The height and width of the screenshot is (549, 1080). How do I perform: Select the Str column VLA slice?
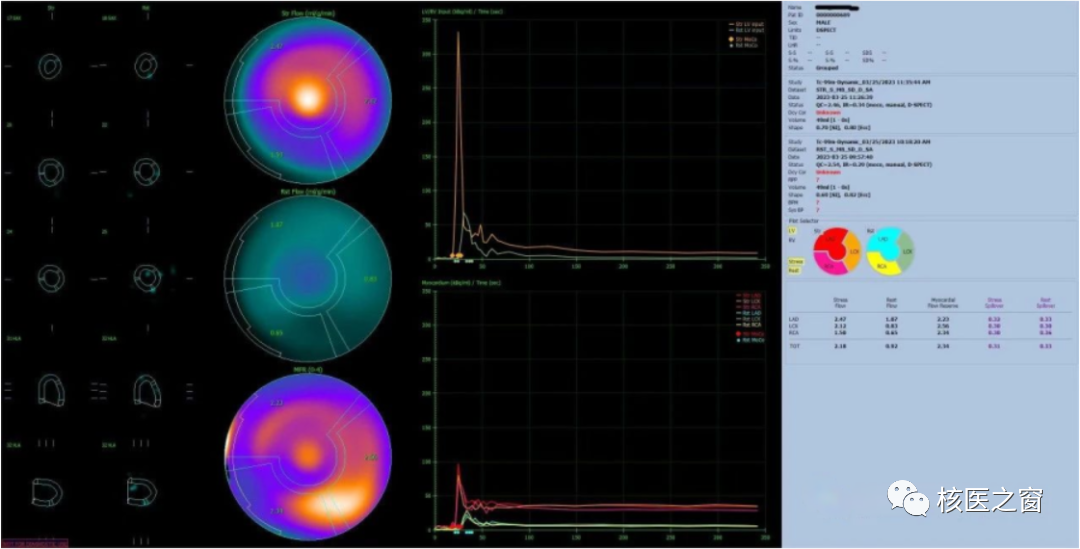tap(48, 491)
